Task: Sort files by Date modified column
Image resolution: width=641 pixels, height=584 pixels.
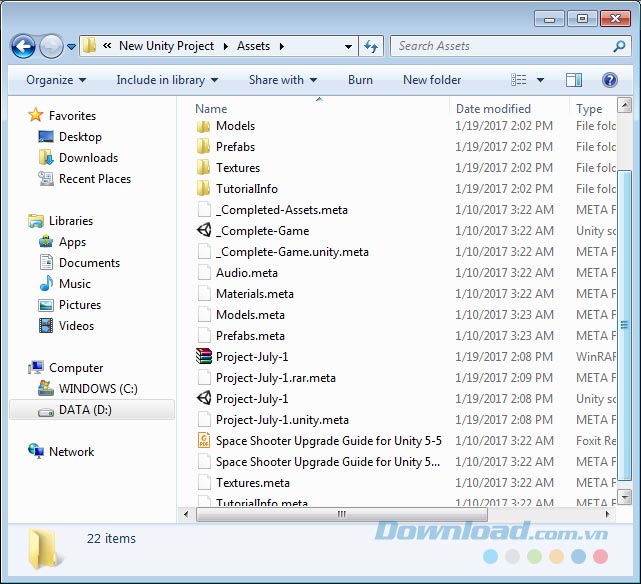Action: [x=493, y=109]
